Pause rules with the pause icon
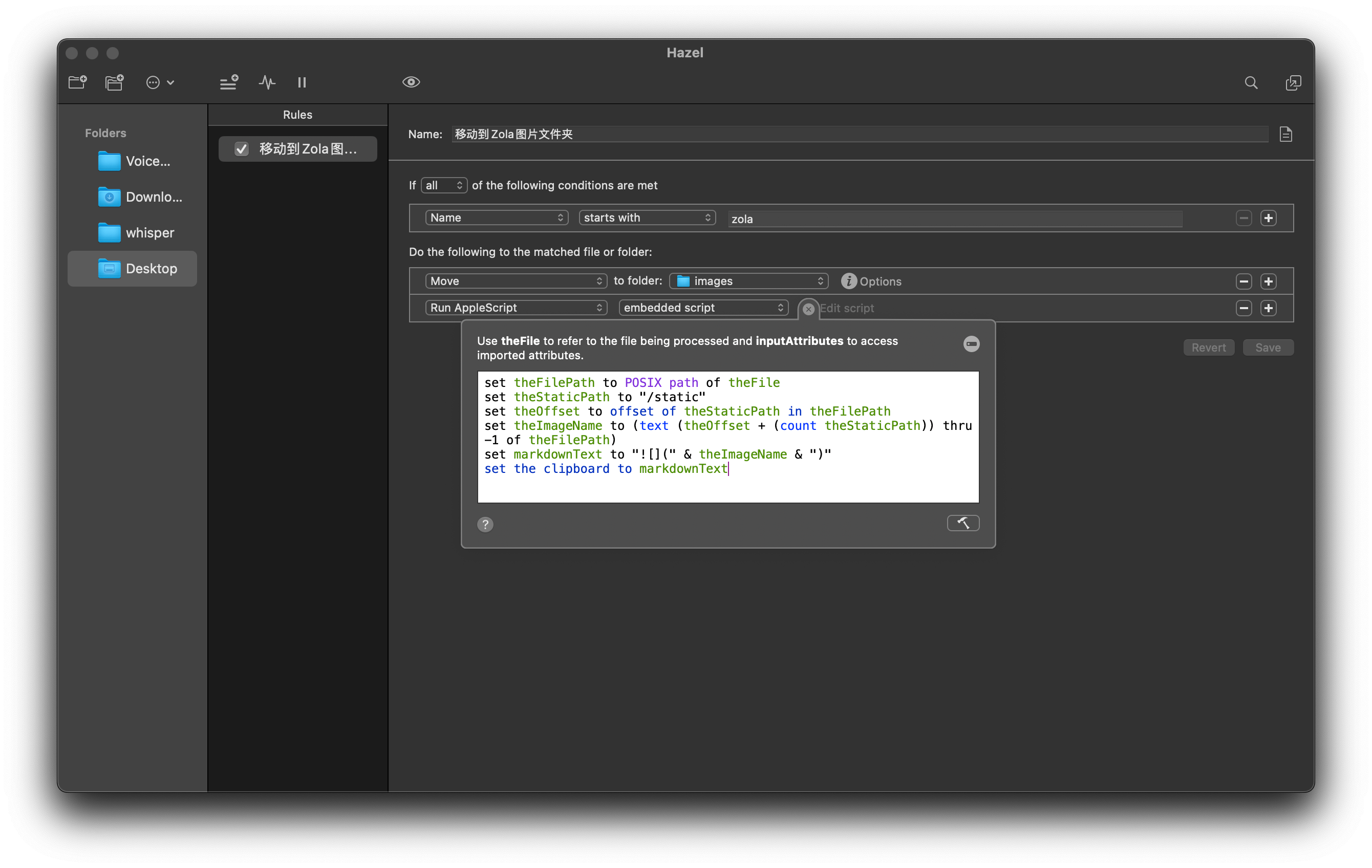The width and height of the screenshot is (1372, 868). pos(302,82)
